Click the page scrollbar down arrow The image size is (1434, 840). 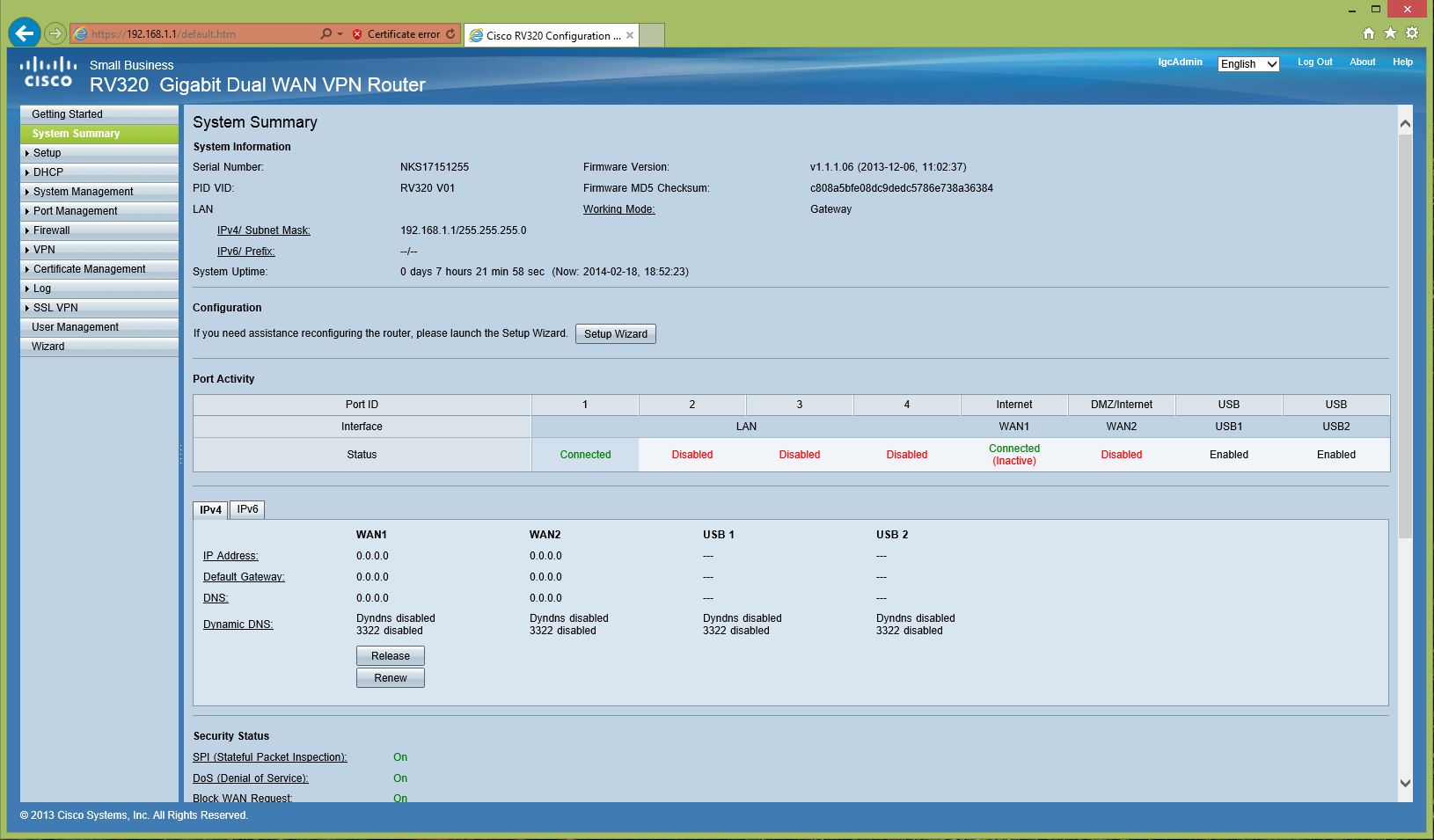click(1405, 783)
